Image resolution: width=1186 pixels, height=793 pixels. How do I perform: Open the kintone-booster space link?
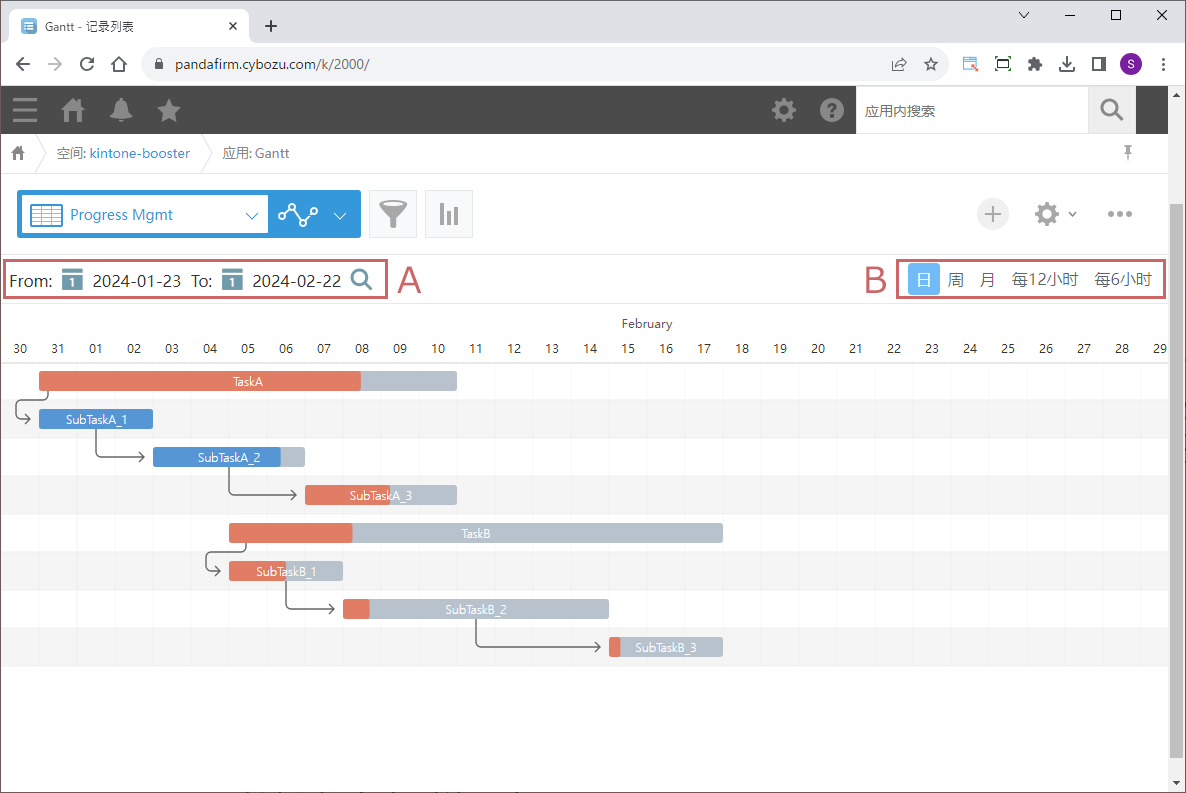click(x=139, y=153)
